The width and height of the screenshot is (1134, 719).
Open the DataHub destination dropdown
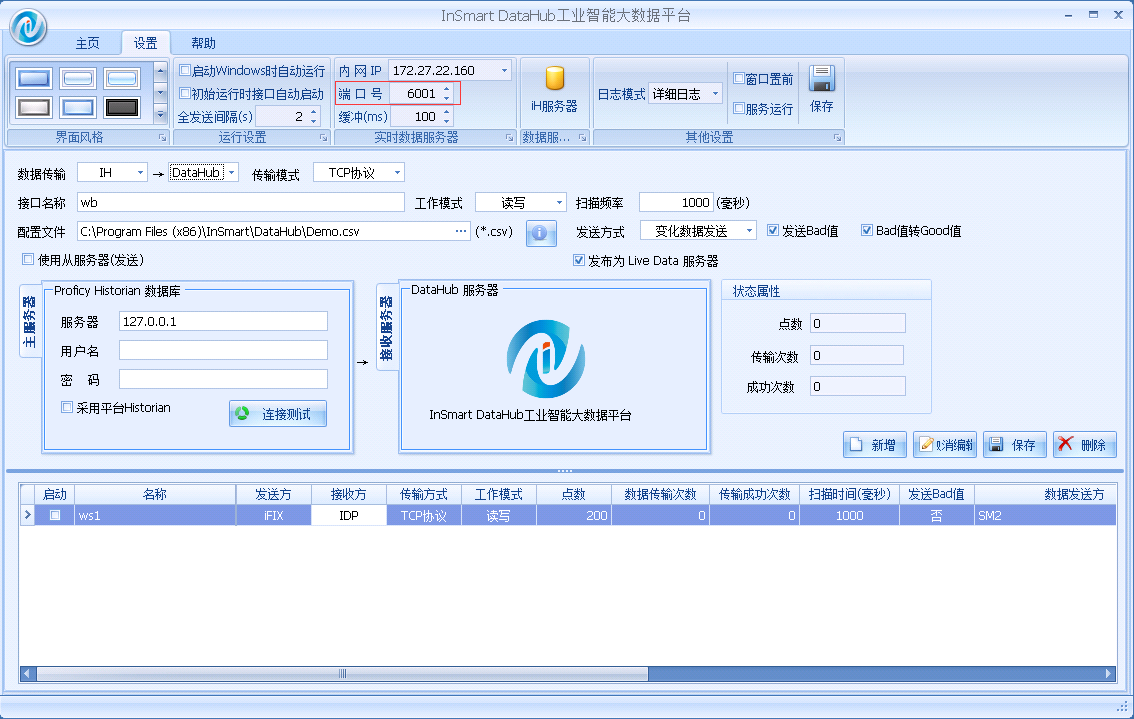(x=231, y=173)
